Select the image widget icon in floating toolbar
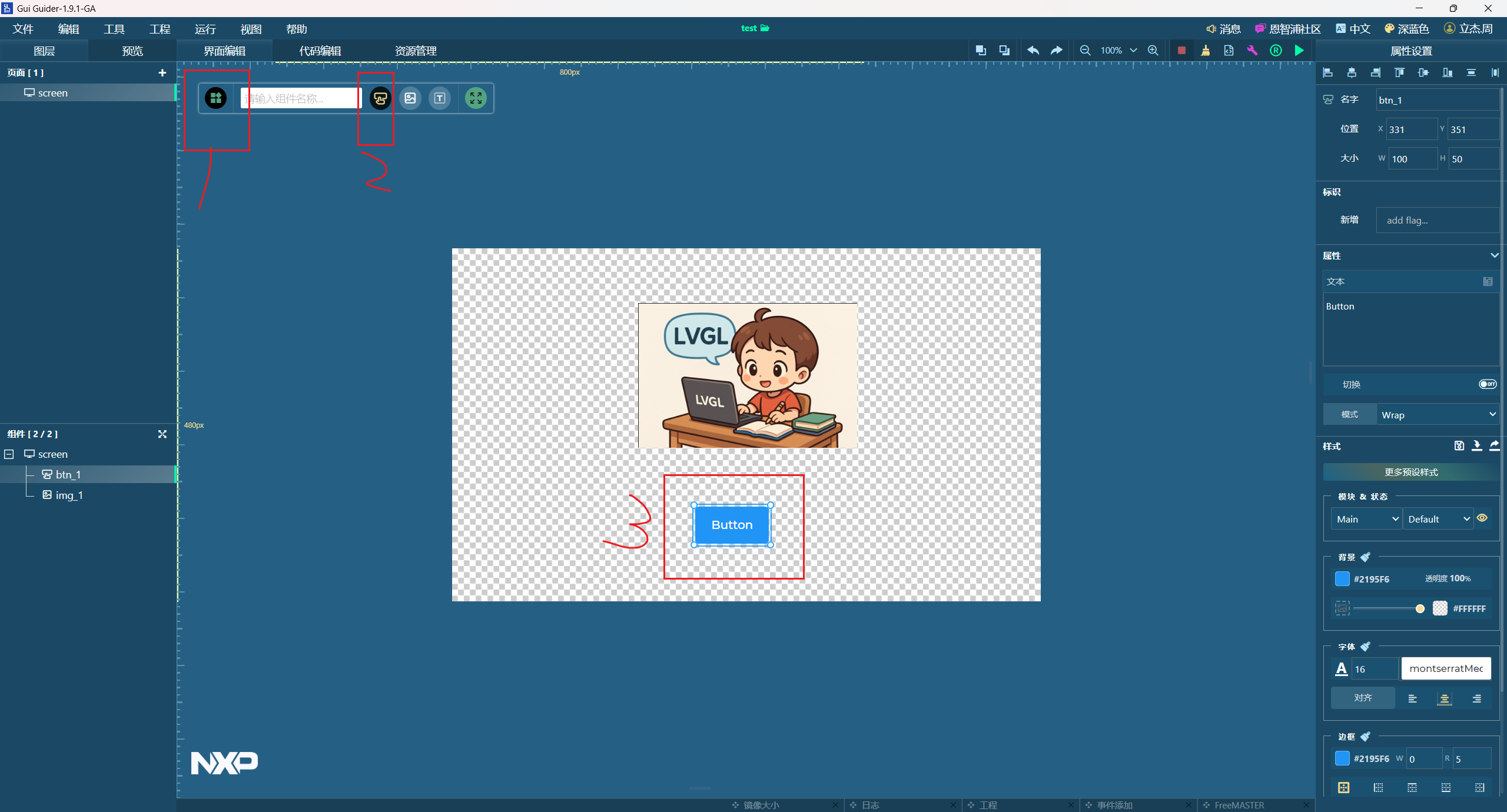The height and width of the screenshot is (812, 1507). pos(410,98)
